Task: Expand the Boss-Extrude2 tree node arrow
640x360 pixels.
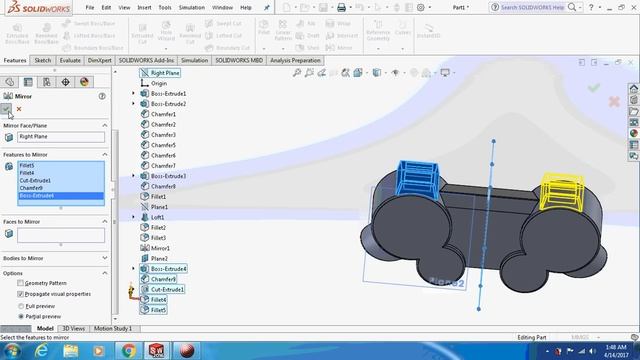Action: pos(133,104)
